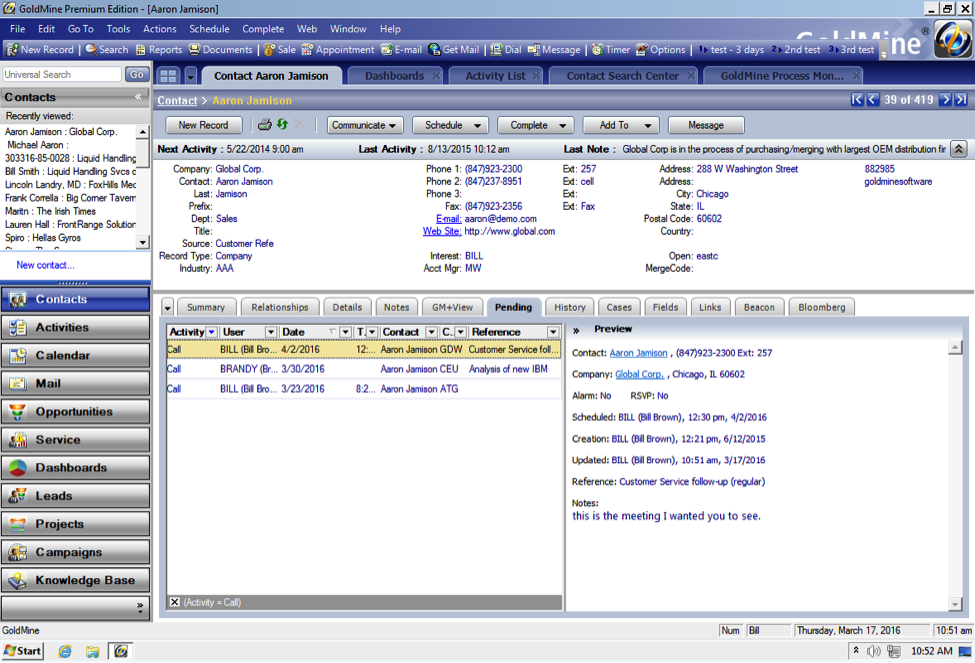The image size is (975, 663).
Task: Jump to the last contact record
Action: tap(961, 100)
